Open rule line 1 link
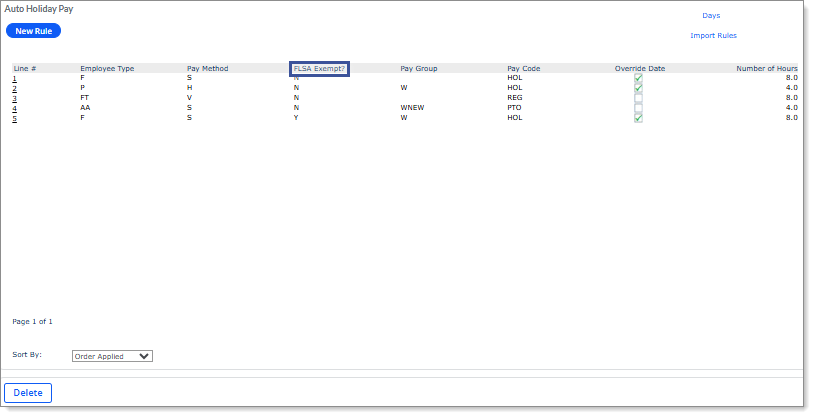The width and height of the screenshot is (814, 417). tap(15, 78)
